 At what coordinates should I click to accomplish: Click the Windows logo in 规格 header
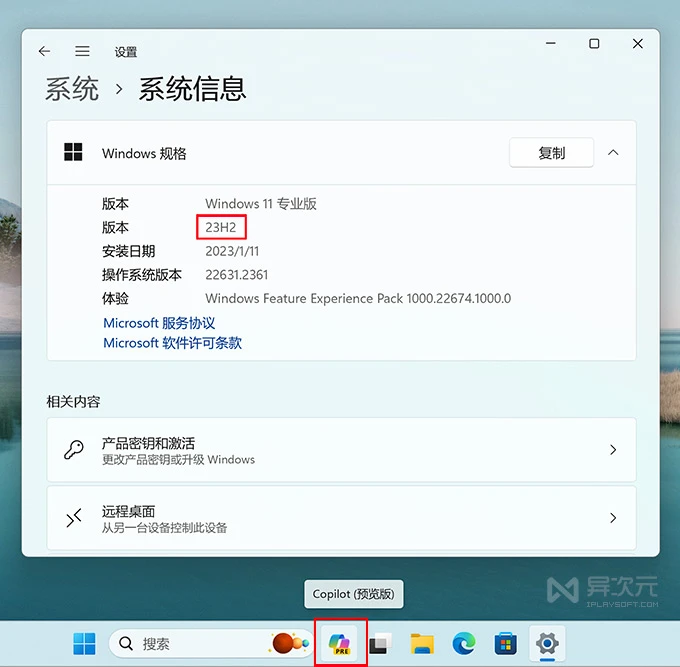[x=73, y=152]
